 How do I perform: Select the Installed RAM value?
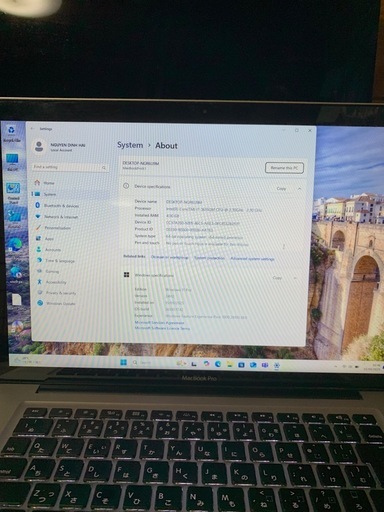tap(172, 216)
